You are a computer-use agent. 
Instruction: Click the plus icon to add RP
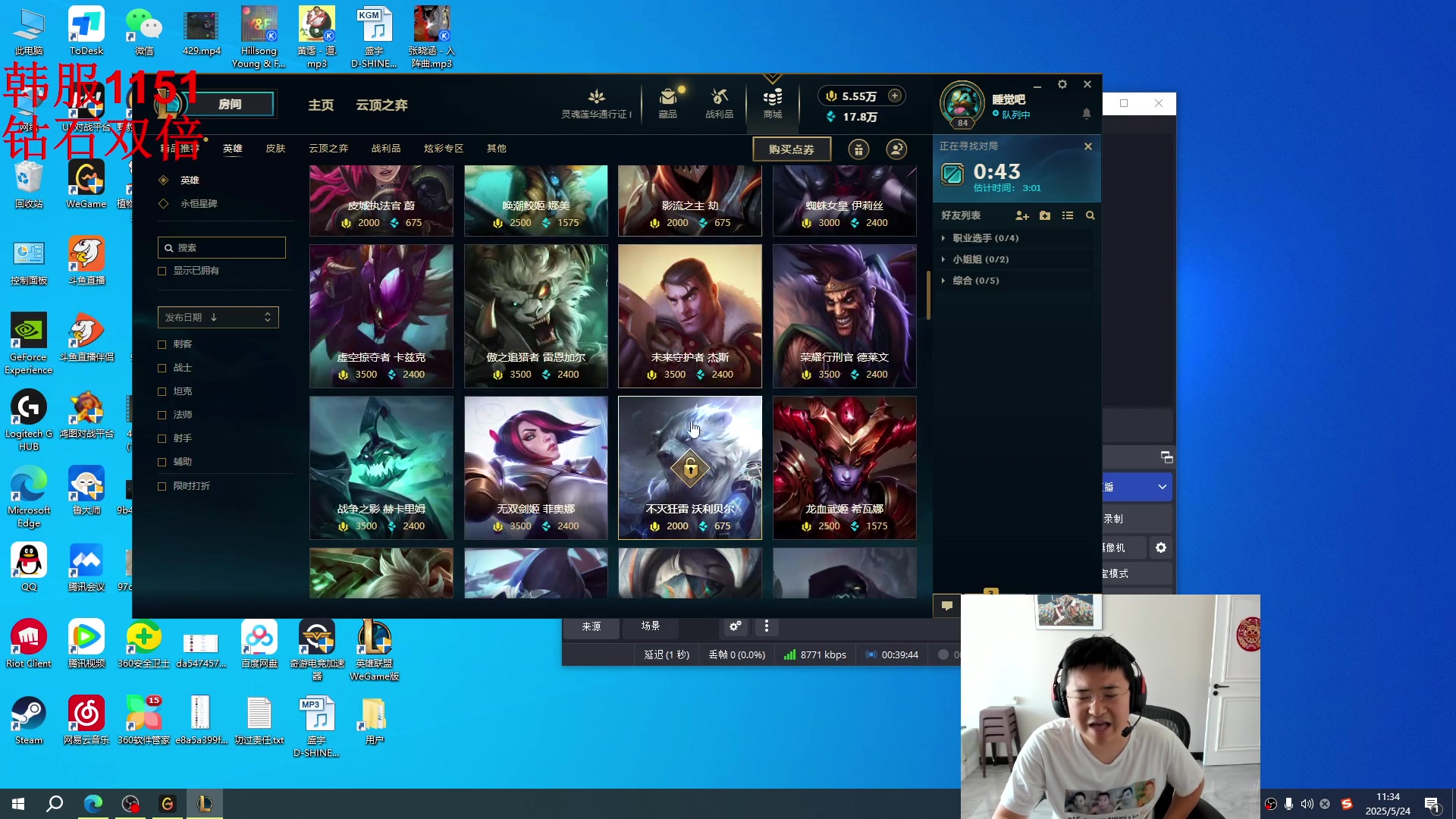[x=895, y=96]
